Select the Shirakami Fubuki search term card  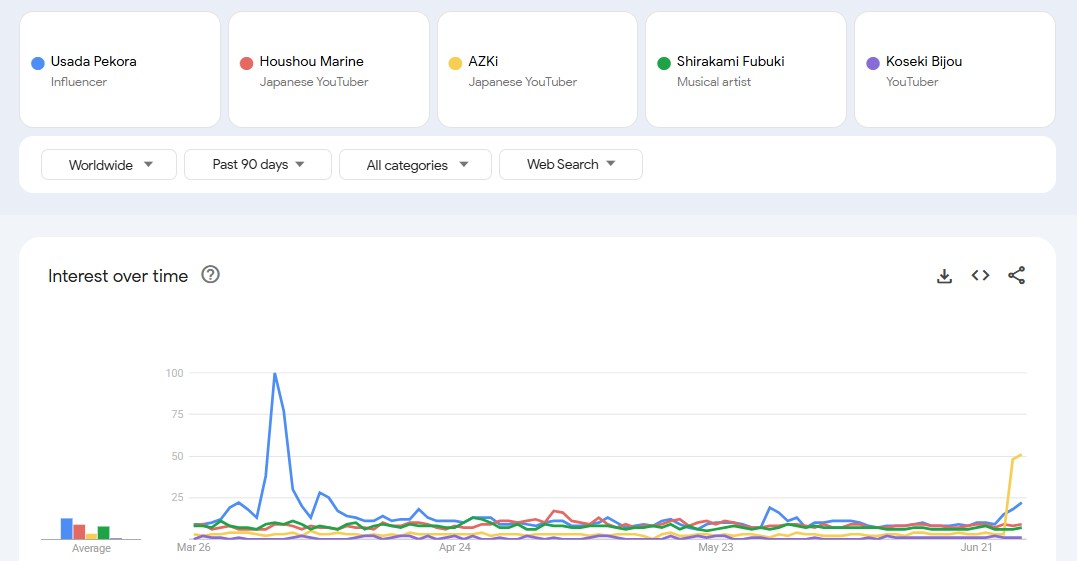746,69
